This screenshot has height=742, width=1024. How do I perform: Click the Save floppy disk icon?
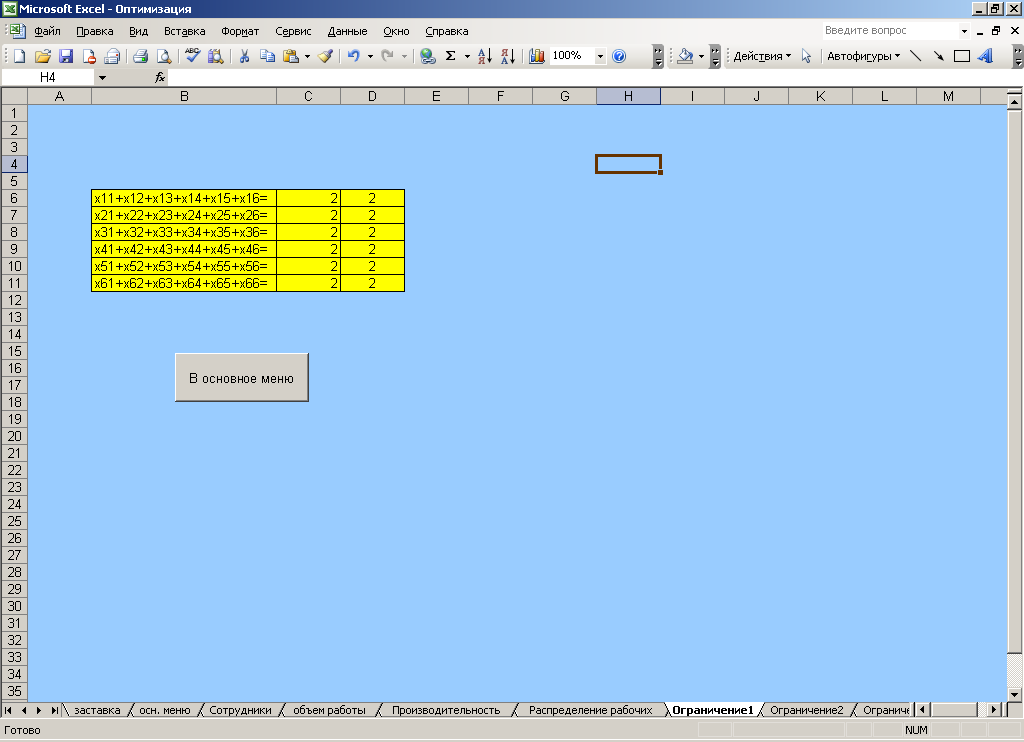pos(66,57)
